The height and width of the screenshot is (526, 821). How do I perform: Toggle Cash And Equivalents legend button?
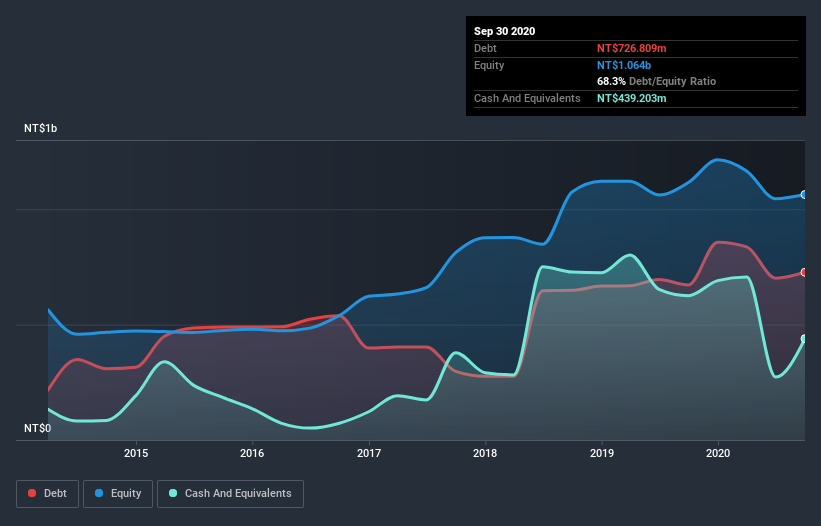pos(230,494)
